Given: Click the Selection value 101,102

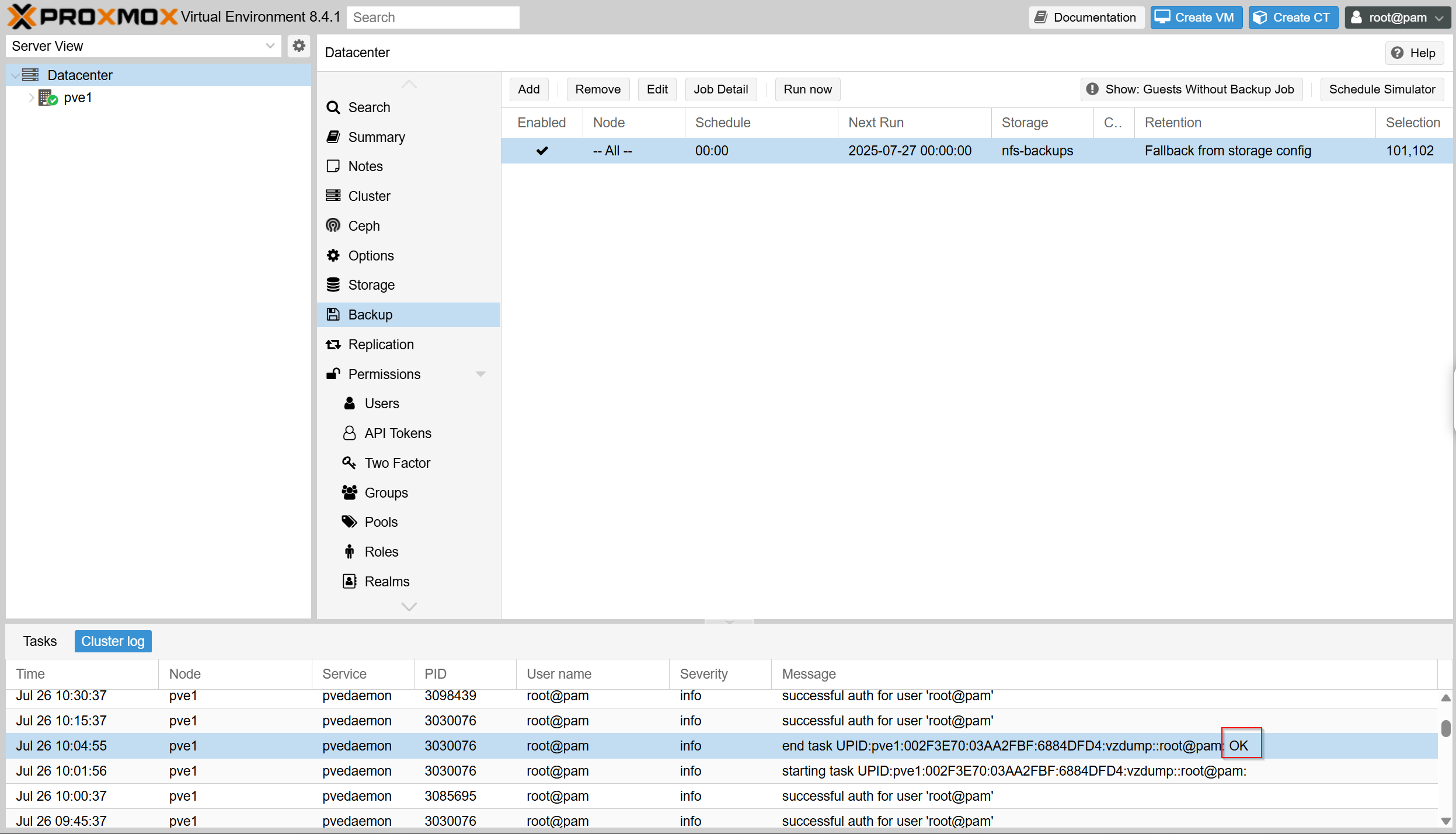Looking at the screenshot, I should (1410, 151).
